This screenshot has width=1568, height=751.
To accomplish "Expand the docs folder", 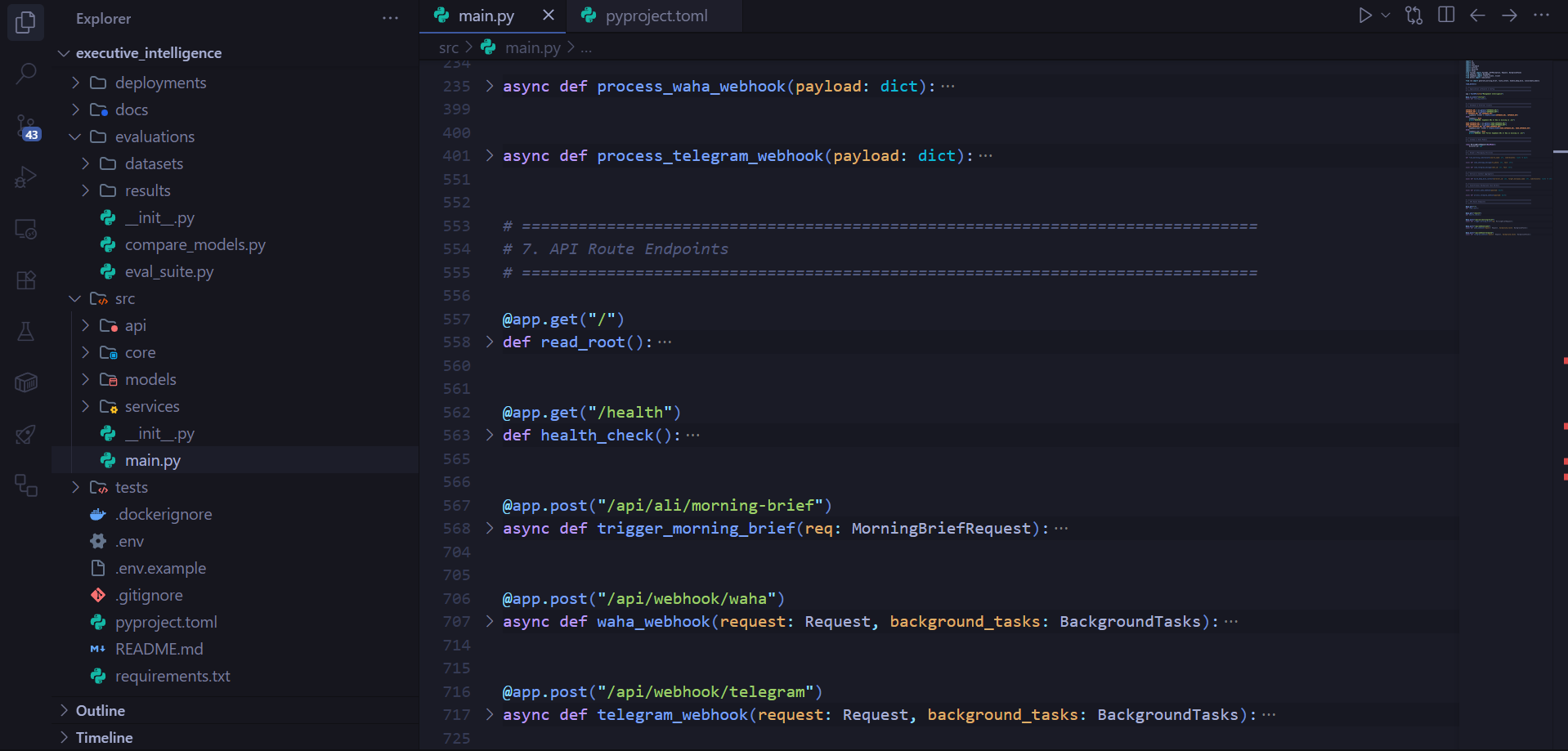I will point(75,110).
